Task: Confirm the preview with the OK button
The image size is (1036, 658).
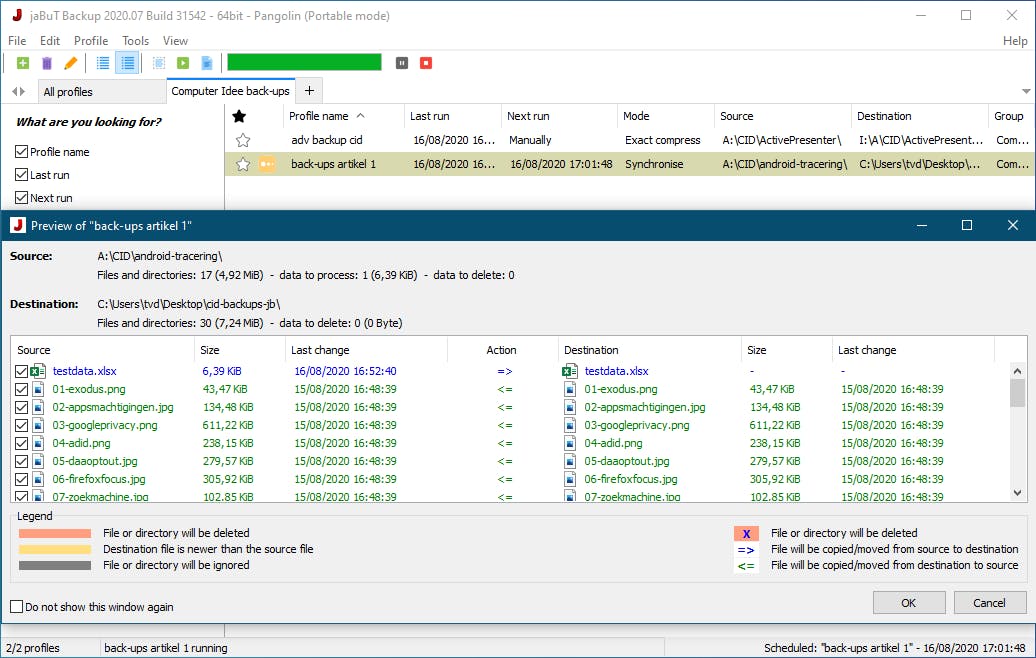Action: (908, 603)
